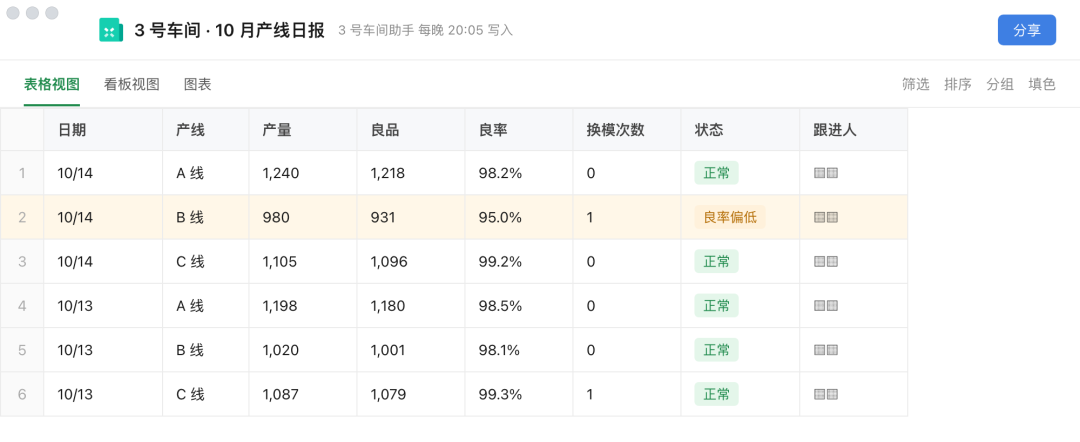1080x442 pixels.
Task: Click the B 线 cell dated 10/14
Action: click(206, 218)
